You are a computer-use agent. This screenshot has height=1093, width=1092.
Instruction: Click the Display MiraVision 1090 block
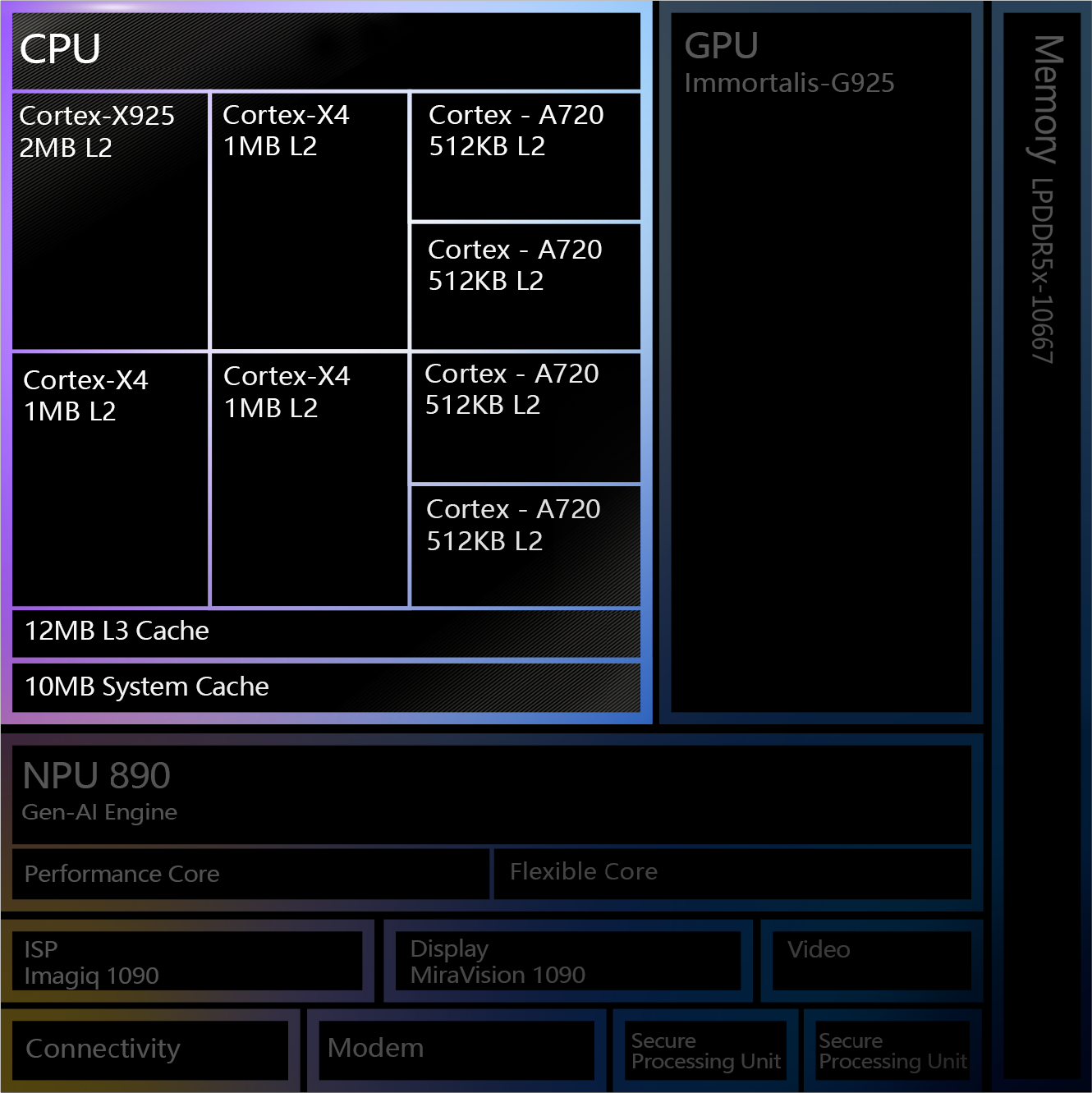pyautogui.click(x=568, y=962)
